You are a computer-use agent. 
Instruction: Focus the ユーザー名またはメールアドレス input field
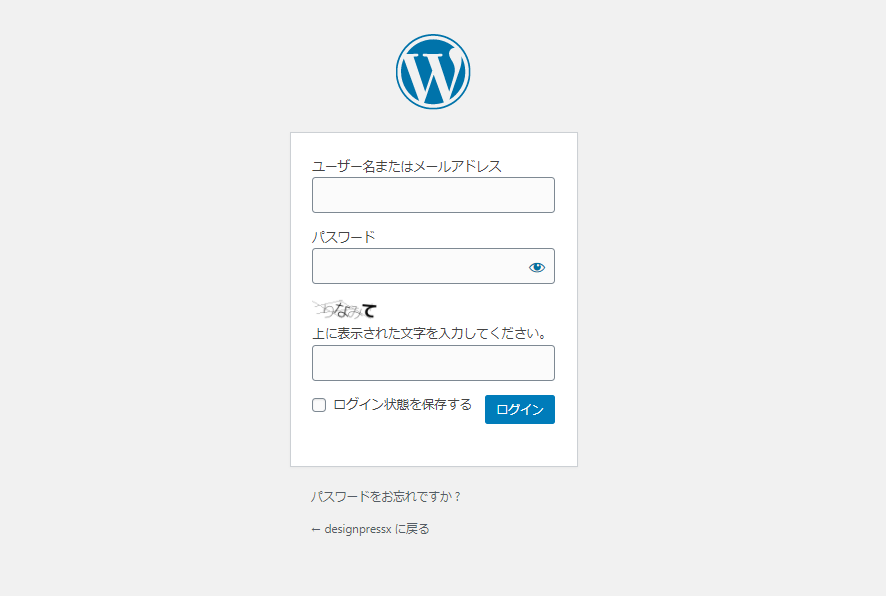(432, 194)
